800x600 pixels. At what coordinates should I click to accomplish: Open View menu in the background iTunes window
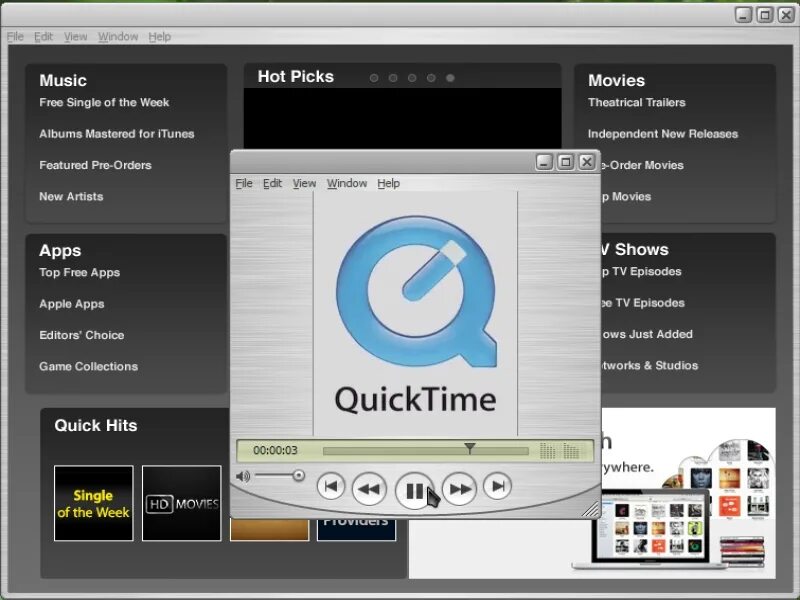coord(76,37)
